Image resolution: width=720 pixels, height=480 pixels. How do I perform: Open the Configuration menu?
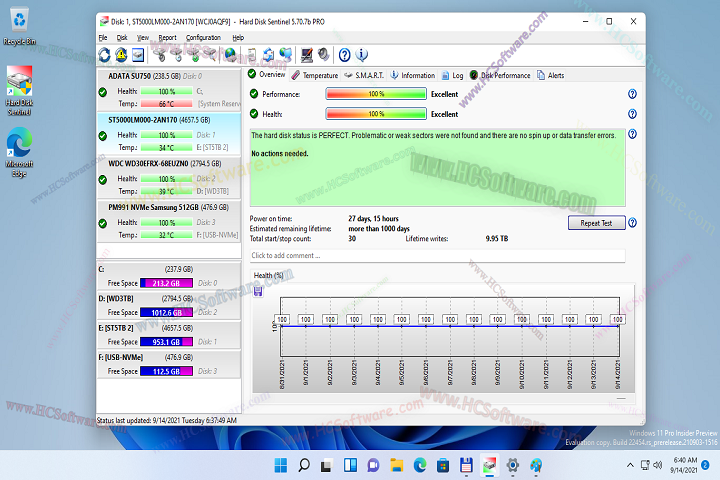203,38
